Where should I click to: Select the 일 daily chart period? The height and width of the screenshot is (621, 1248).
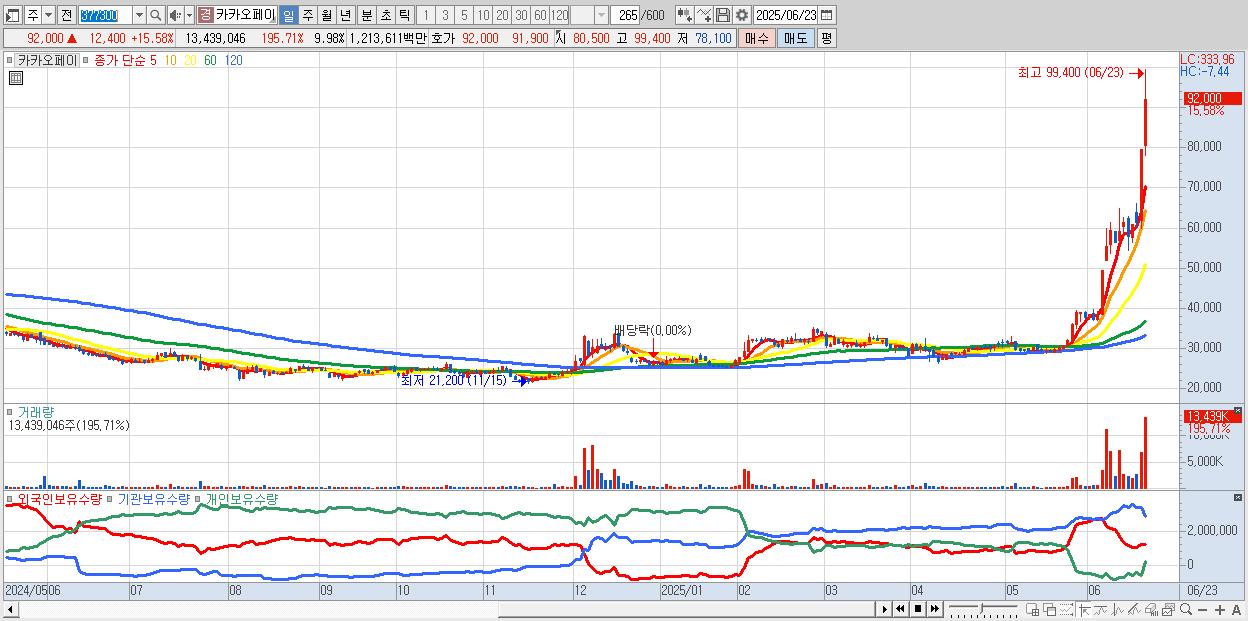click(288, 15)
